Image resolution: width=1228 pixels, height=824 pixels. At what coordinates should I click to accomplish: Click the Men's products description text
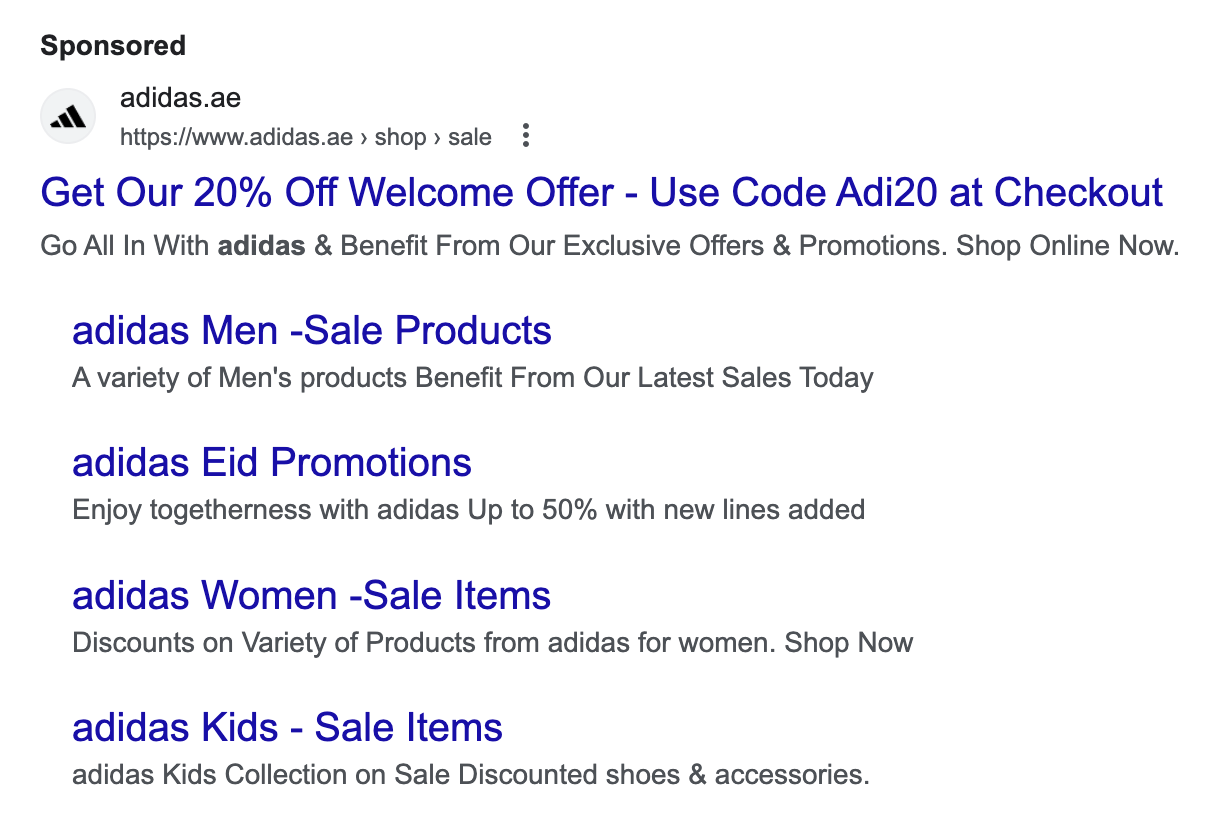(x=472, y=378)
